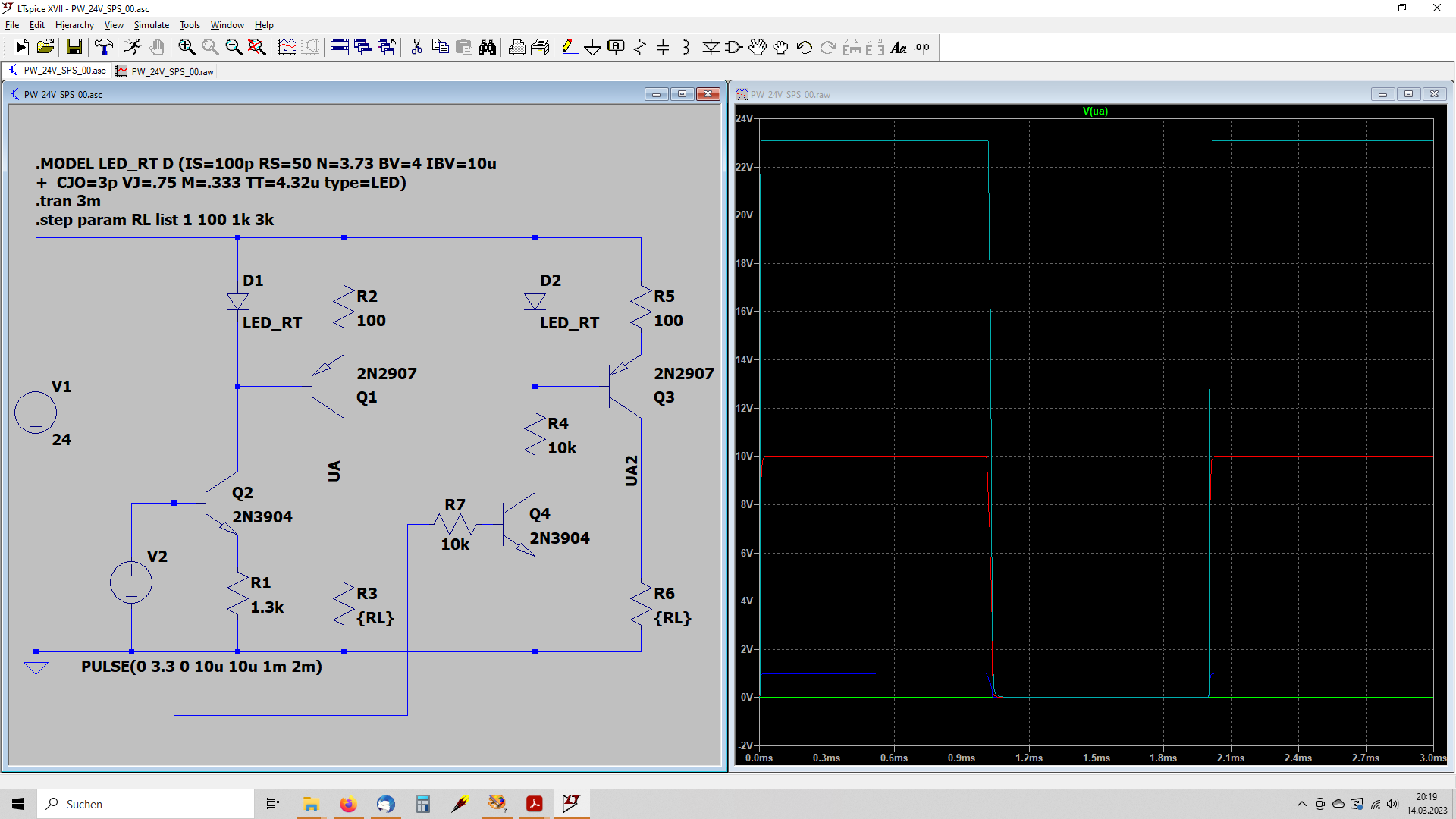The width and height of the screenshot is (1456, 819).
Task: Open the Window menu
Action: point(227,25)
